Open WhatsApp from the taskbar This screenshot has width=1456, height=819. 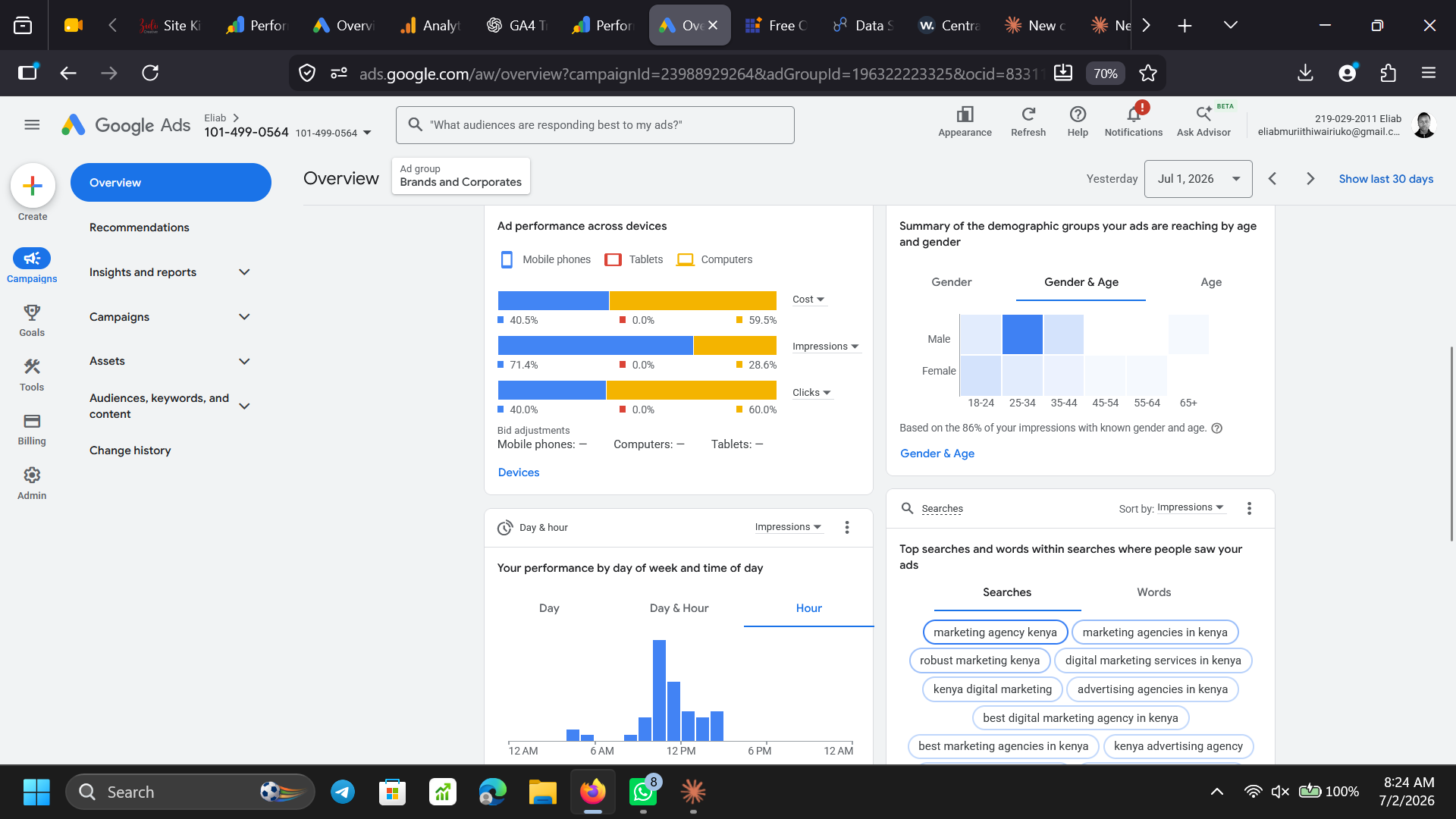click(643, 792)
